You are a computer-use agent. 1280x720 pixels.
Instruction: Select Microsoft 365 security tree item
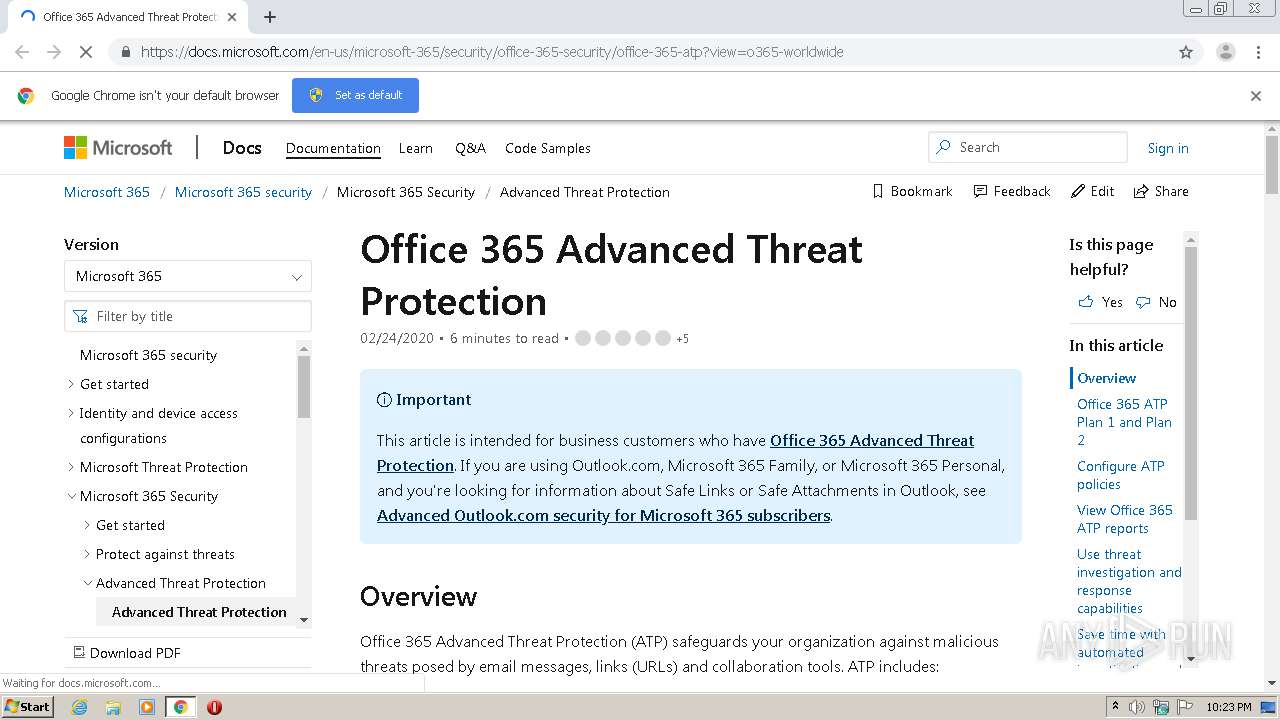pyautogui.click(x=148, y=355)
